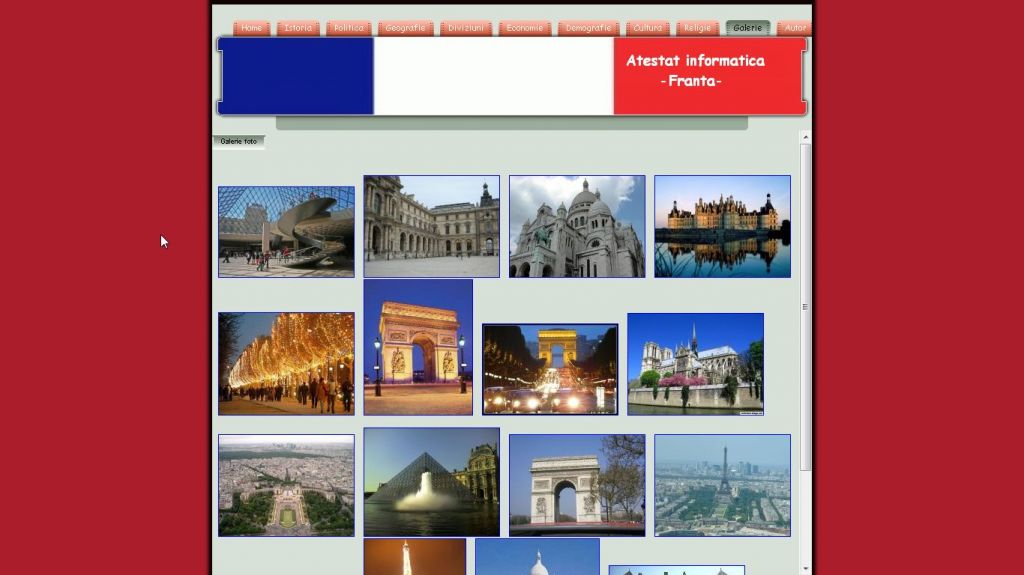Open the Autor page
The height and width of the screenshot is (575, 1024).
794,28
